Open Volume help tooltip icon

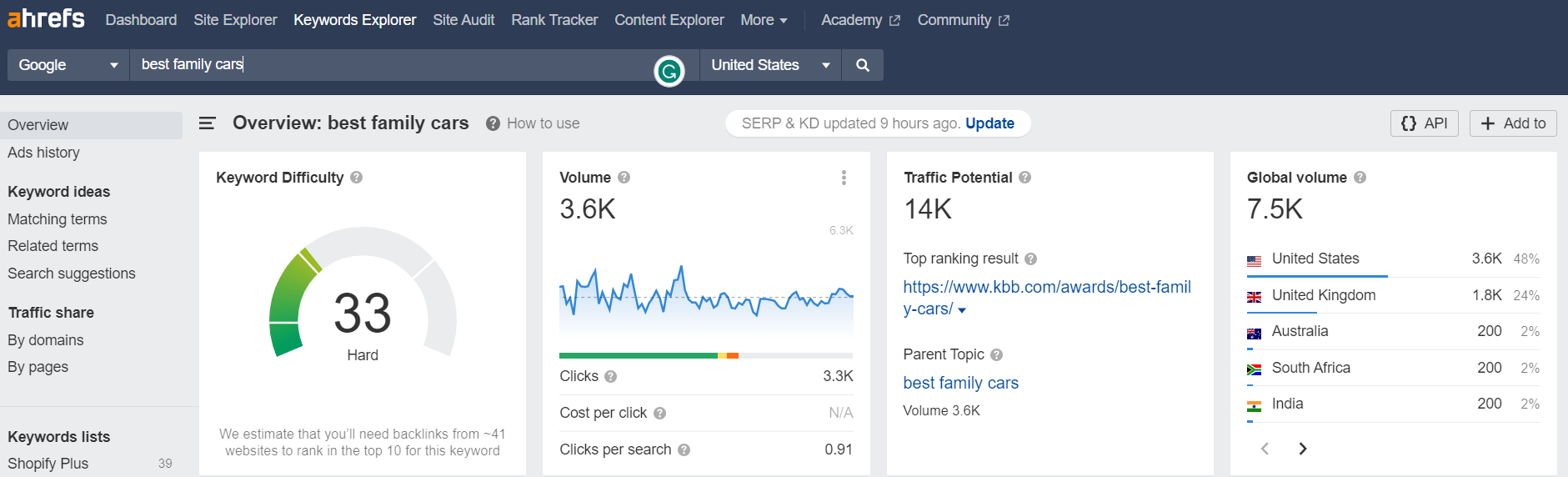coord(624,178)
